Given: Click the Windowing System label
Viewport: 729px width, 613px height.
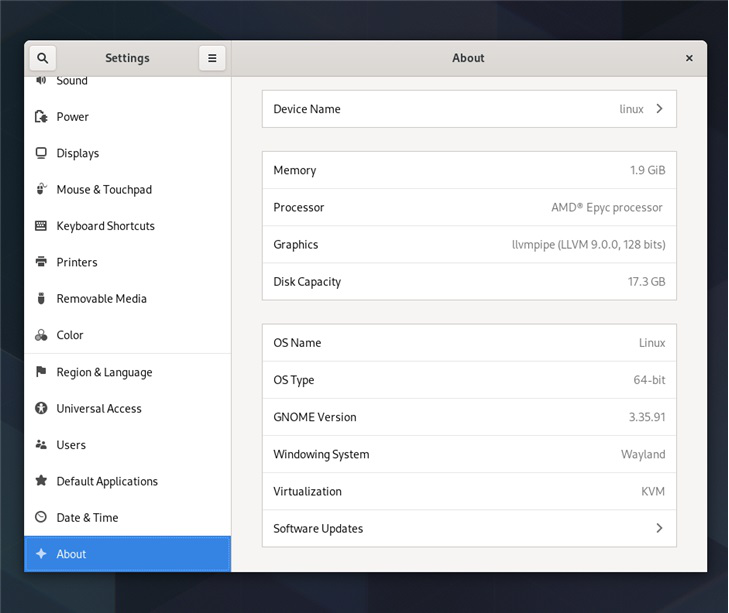Looking at the screenshot, I should tap(321, 454).
